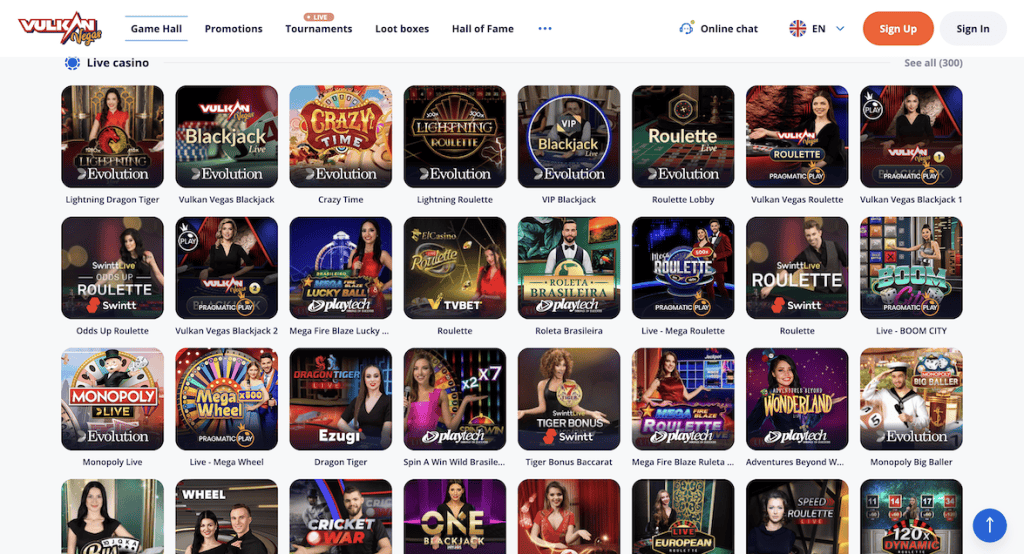Click the Vulkan Vegas logo
Viewport: 1024px width, 554px height.
[x=60, y=28]
